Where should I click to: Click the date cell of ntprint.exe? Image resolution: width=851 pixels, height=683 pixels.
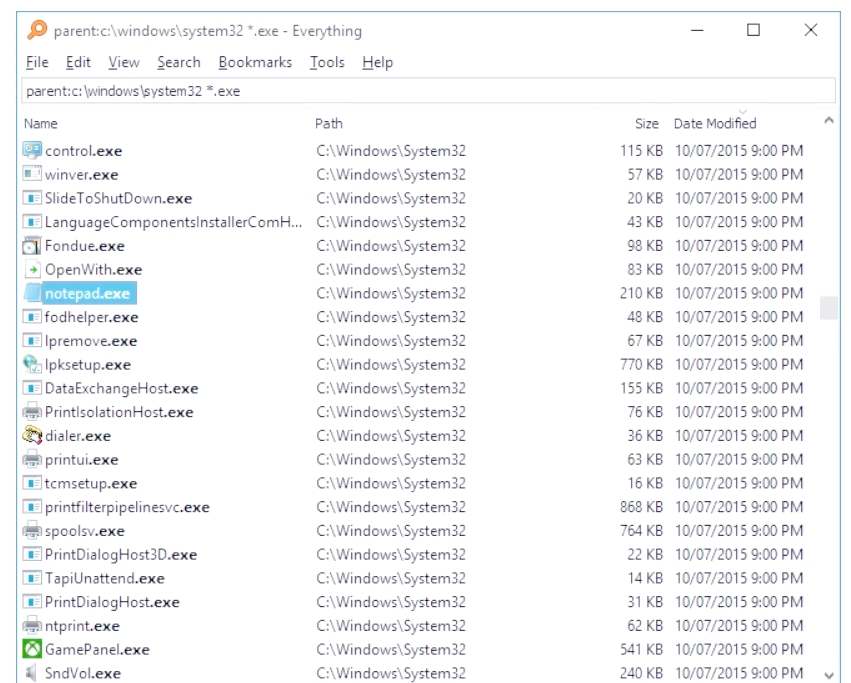tap(739, 626)
